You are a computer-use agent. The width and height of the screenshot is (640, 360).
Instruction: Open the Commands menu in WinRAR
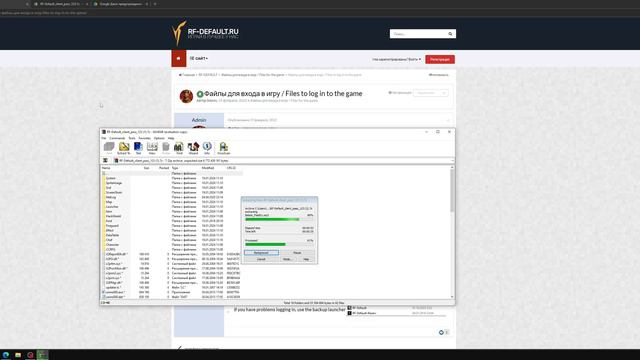point(117,138)
